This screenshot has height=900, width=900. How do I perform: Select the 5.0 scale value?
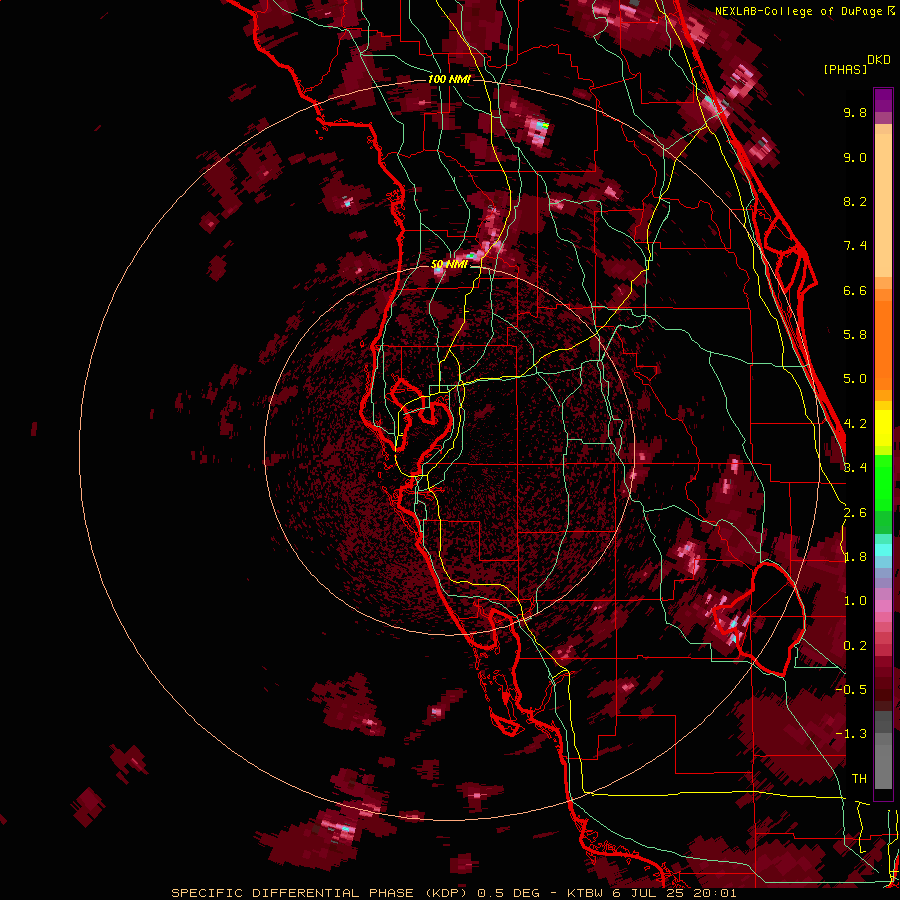click(x=855, y=379)
